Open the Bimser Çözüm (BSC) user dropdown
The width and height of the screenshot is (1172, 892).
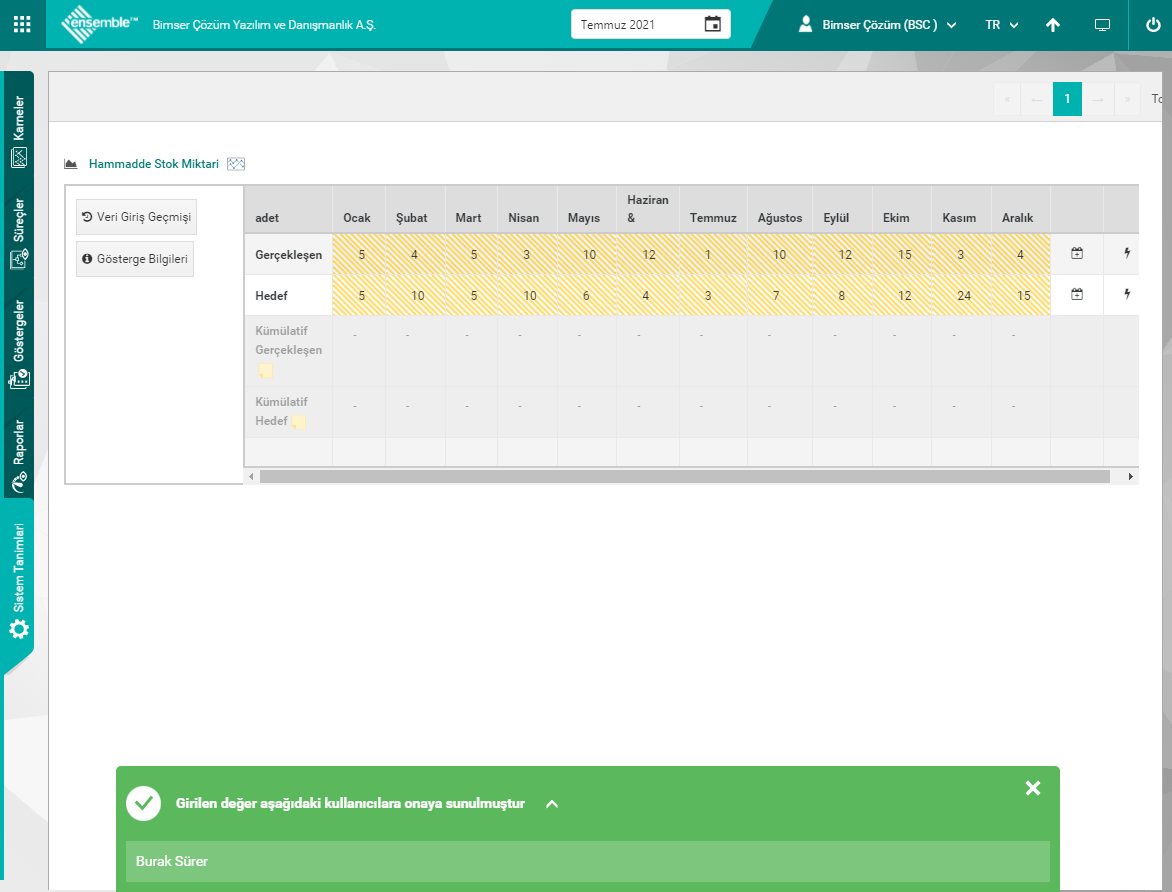(x=878, y=25)
